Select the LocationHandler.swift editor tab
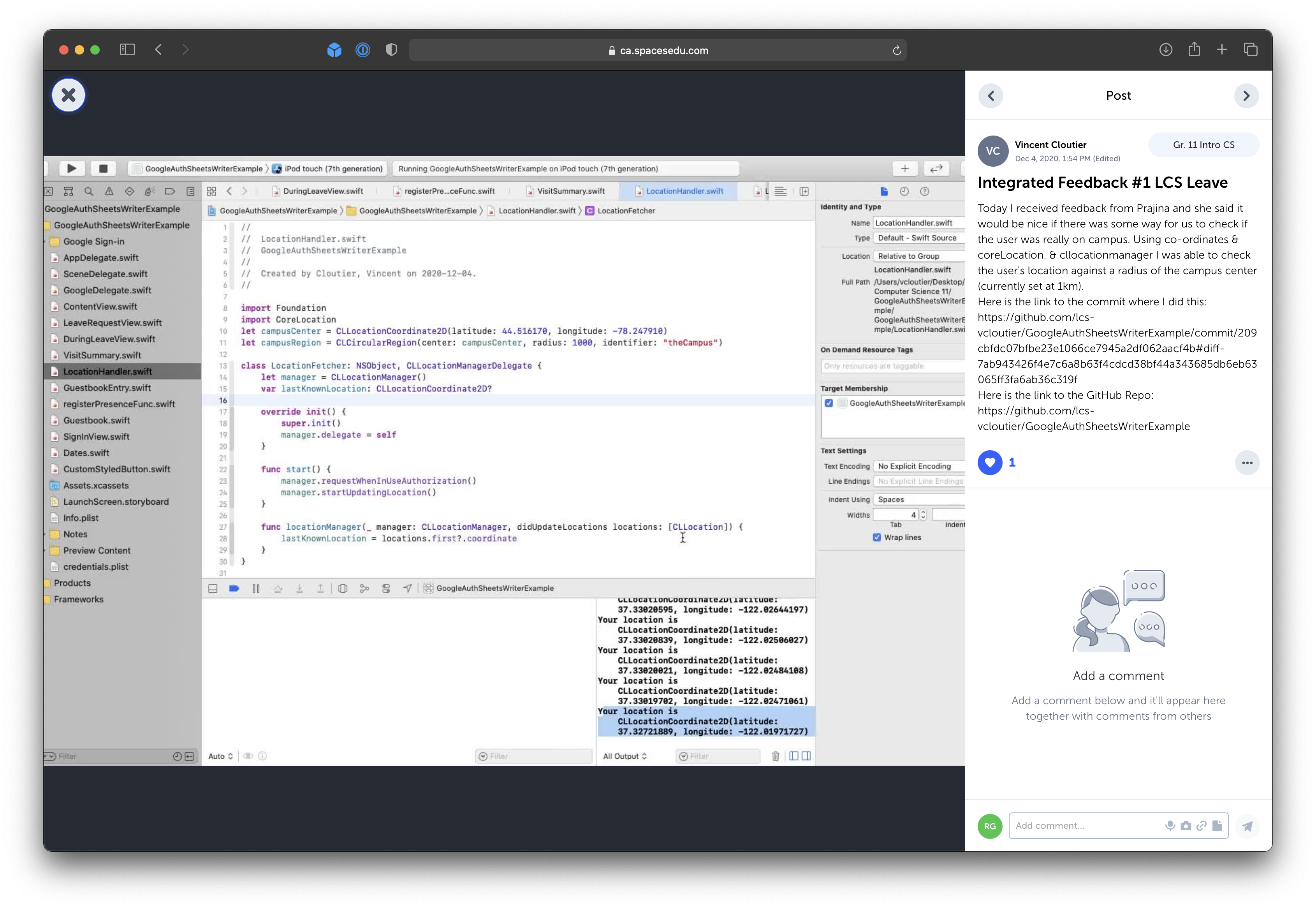This screenshot has height=909, width=1316. pos(679,191)
